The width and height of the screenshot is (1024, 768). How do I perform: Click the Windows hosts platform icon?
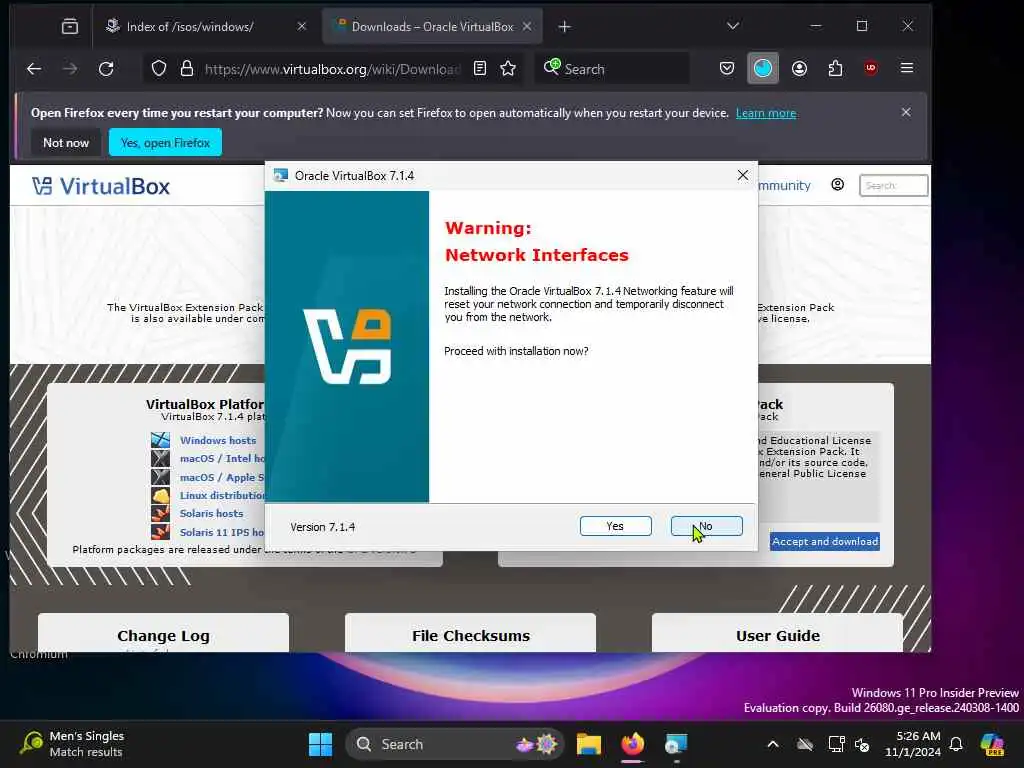pyautogui.click(x=161, y=440)
